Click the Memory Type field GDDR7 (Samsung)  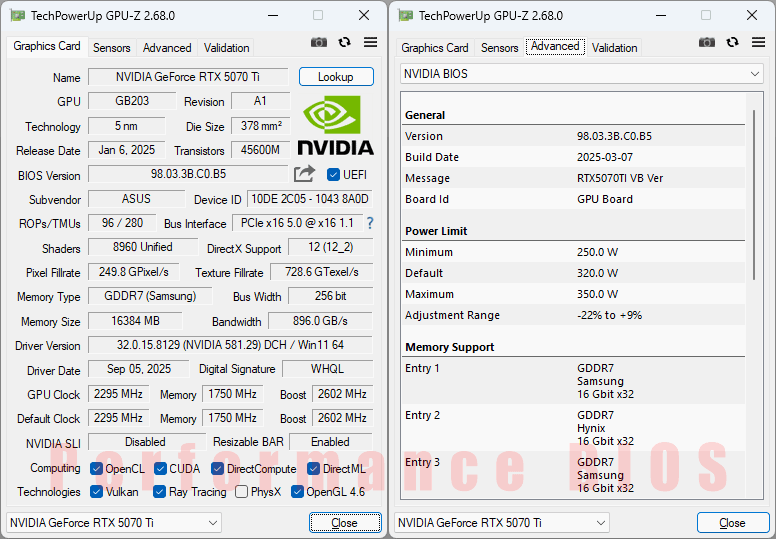click(x=150, y=296)
